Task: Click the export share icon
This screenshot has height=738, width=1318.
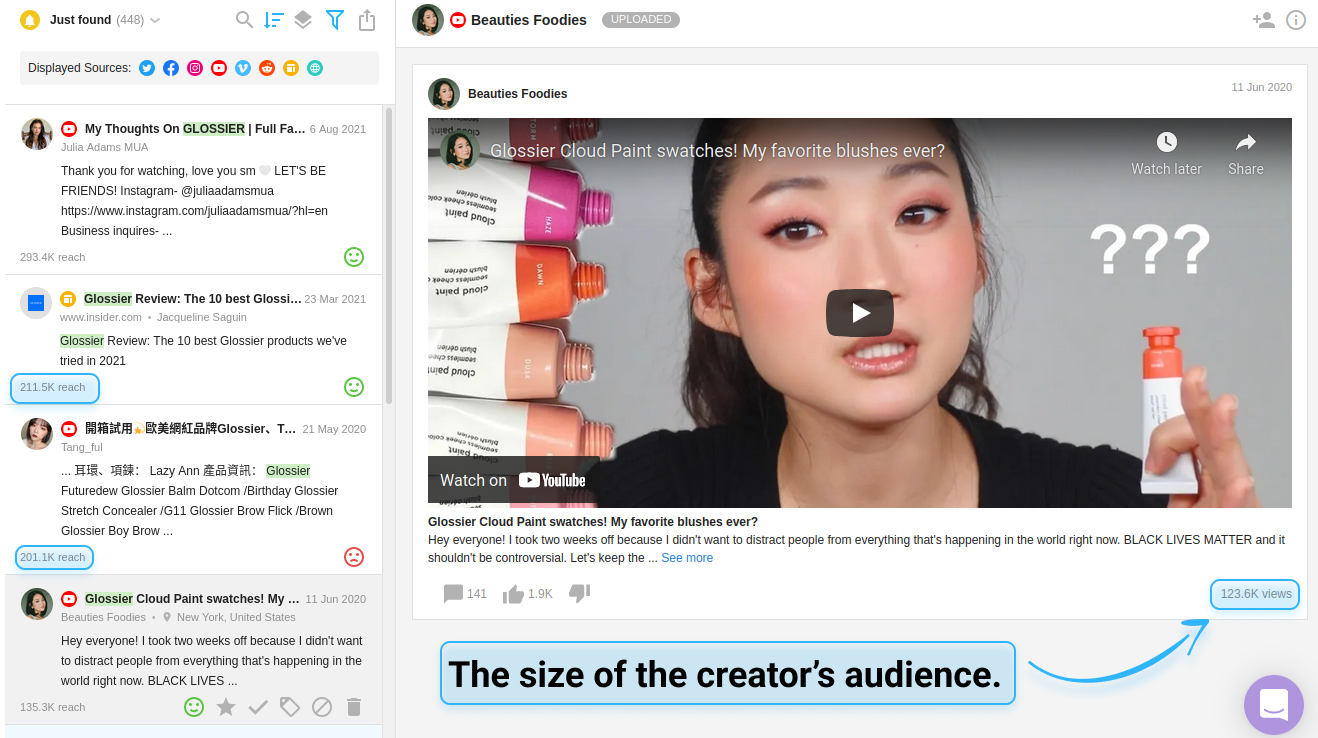Action: pos(367,19)
